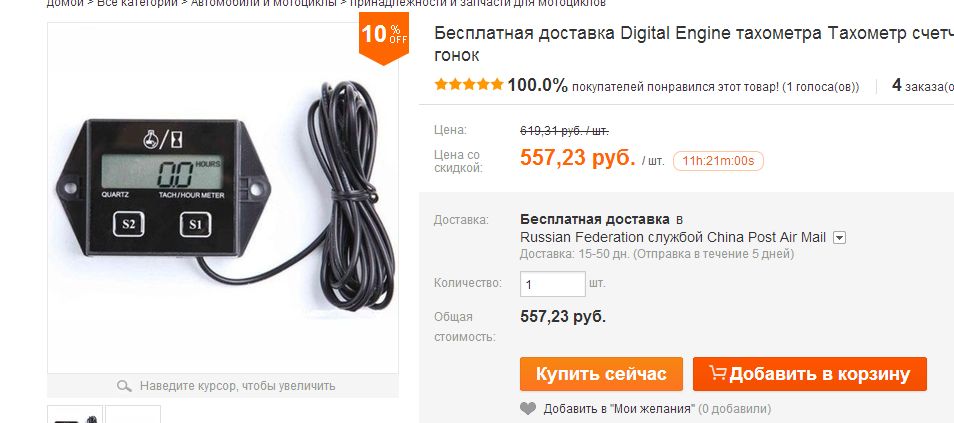Click the Добавить в корзину button
Screen dimensions: 954x423
(810, 374)
